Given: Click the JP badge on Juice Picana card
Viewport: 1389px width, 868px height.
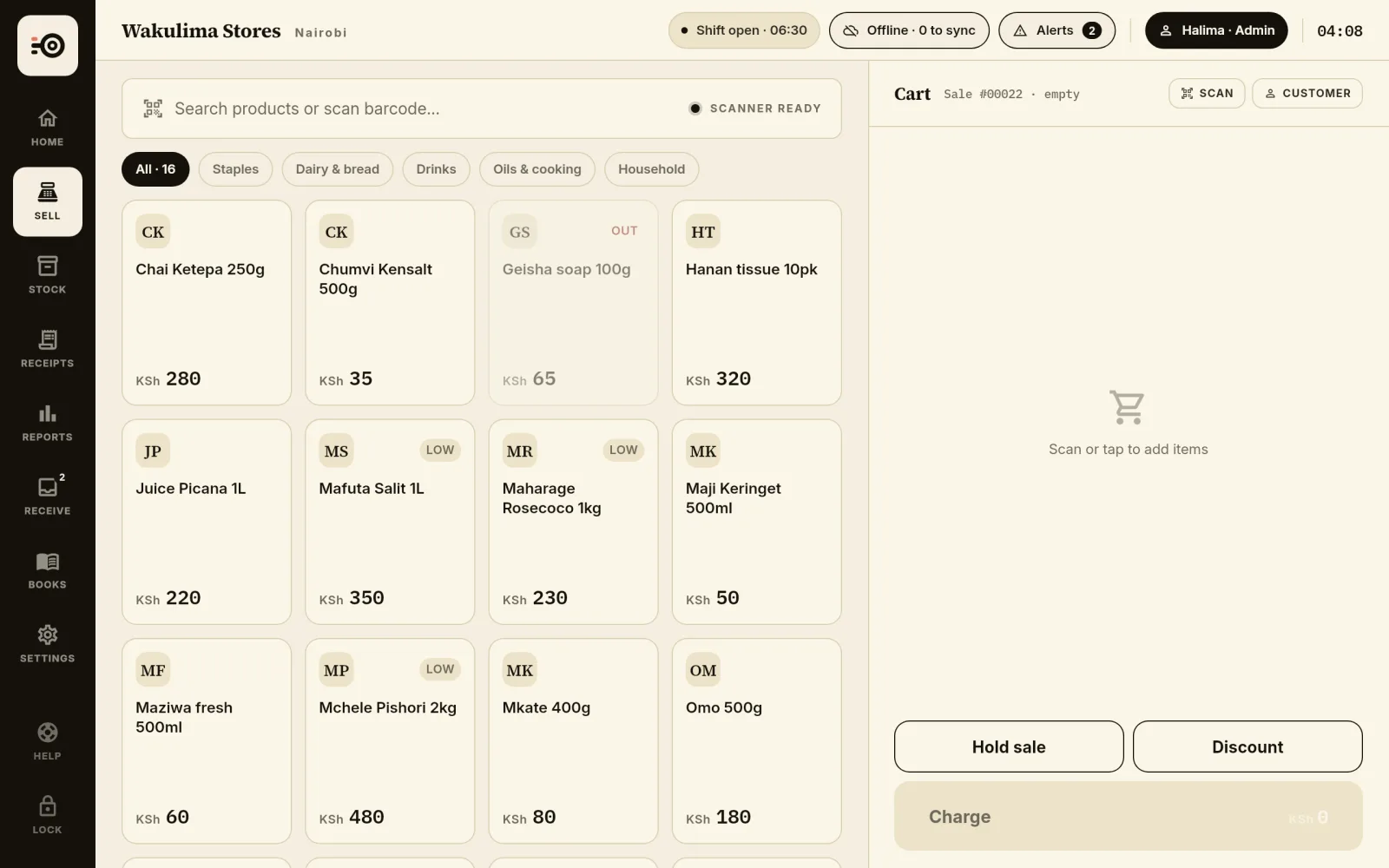Looking at the screenshot, I should click(153, 451).
